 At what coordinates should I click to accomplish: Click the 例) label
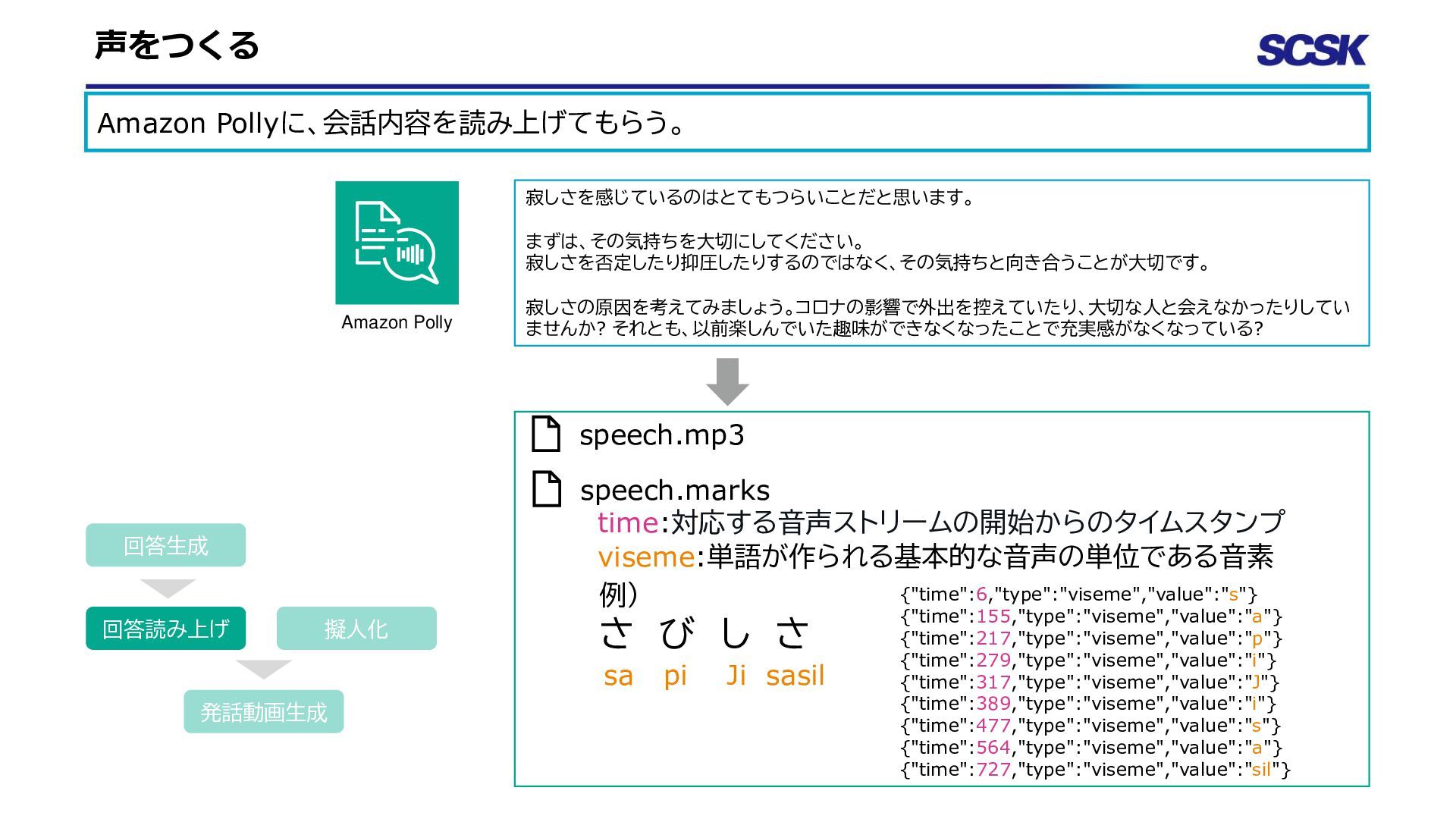click(619, 595)
